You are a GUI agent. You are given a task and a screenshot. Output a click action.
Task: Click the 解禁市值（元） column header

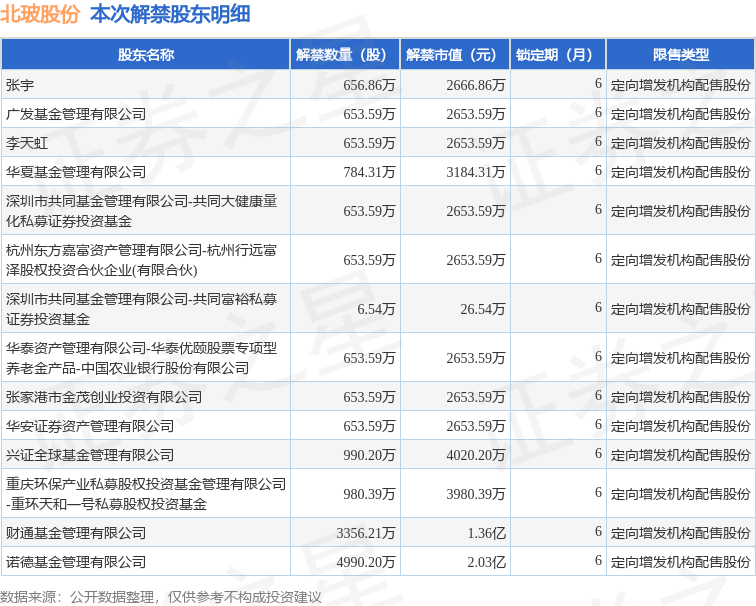455,55
